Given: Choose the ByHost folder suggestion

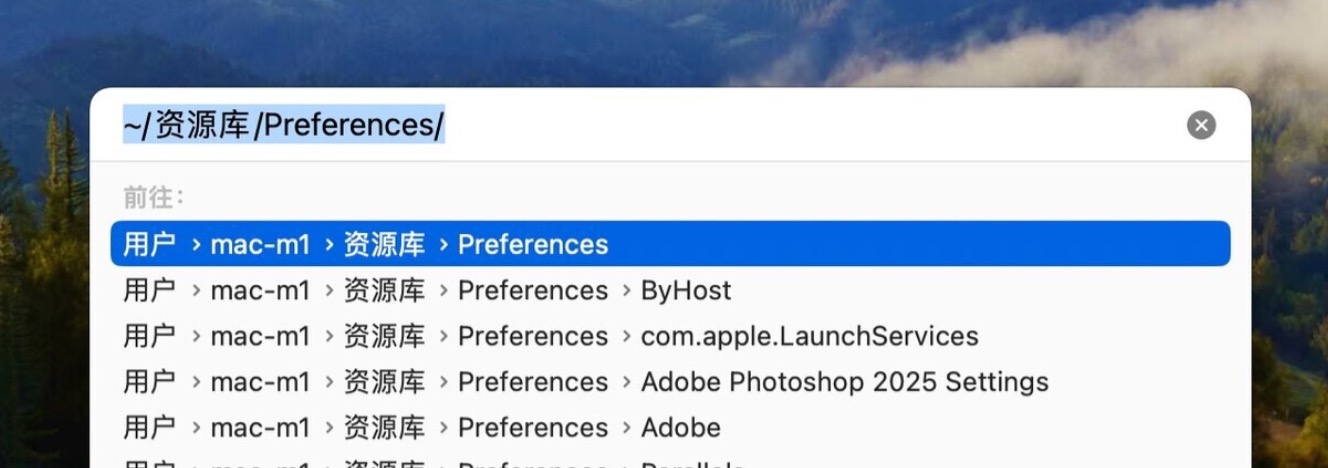Looking at the screenshot, I should tap(686, 290).
